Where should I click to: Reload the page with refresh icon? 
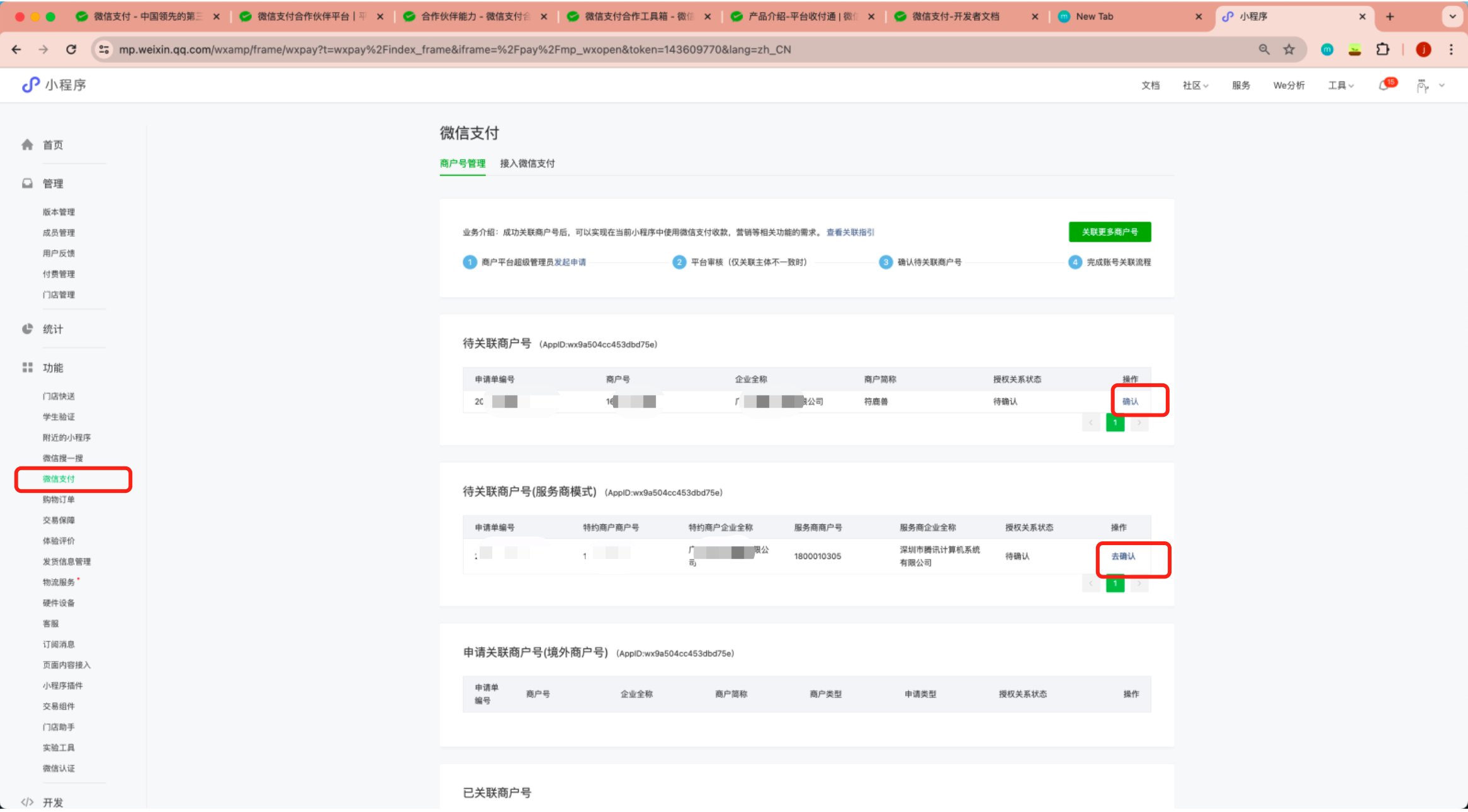tap(71, 50)
